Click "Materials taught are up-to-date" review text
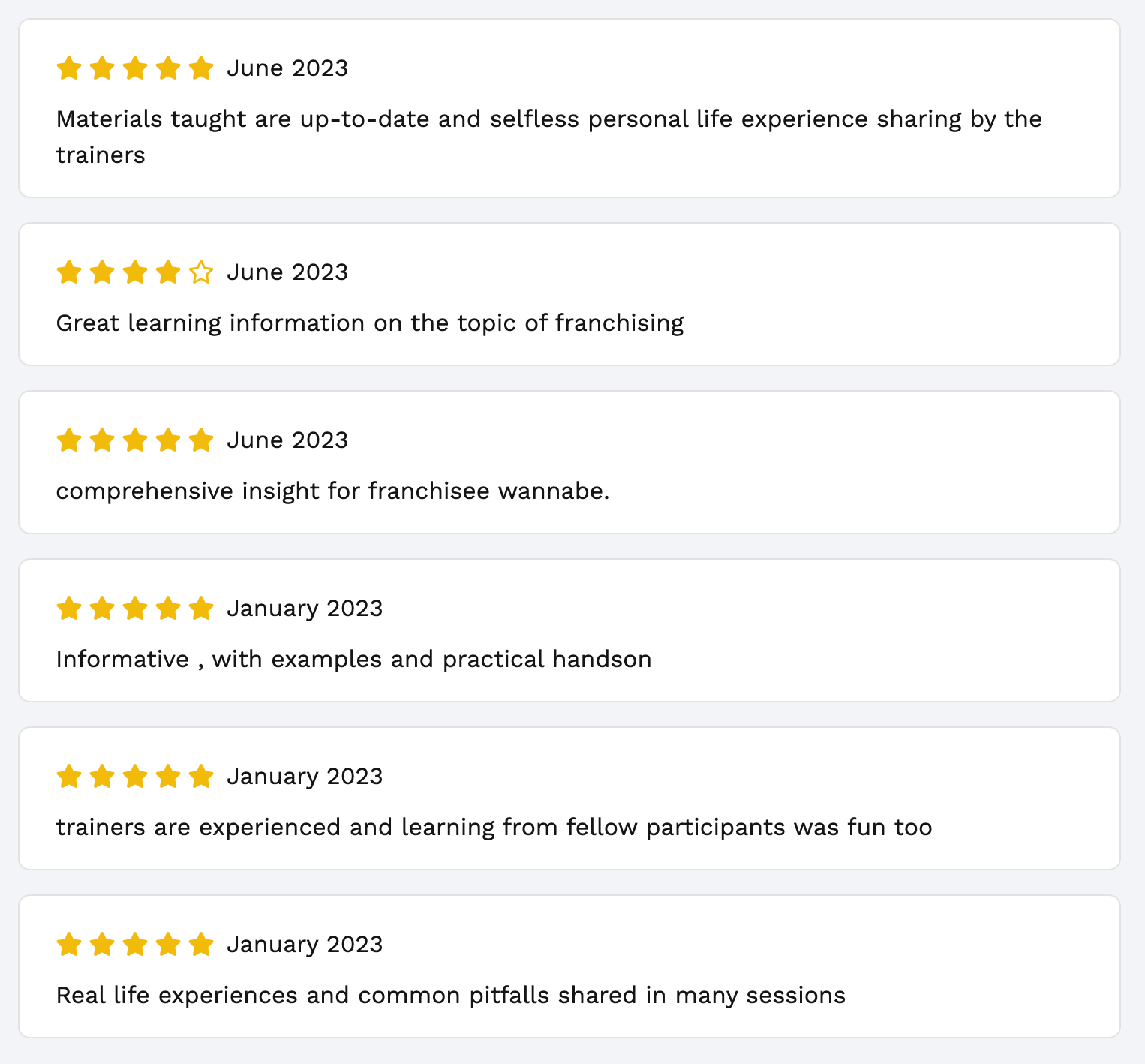1145x1064 pixels. pos(548,119)
